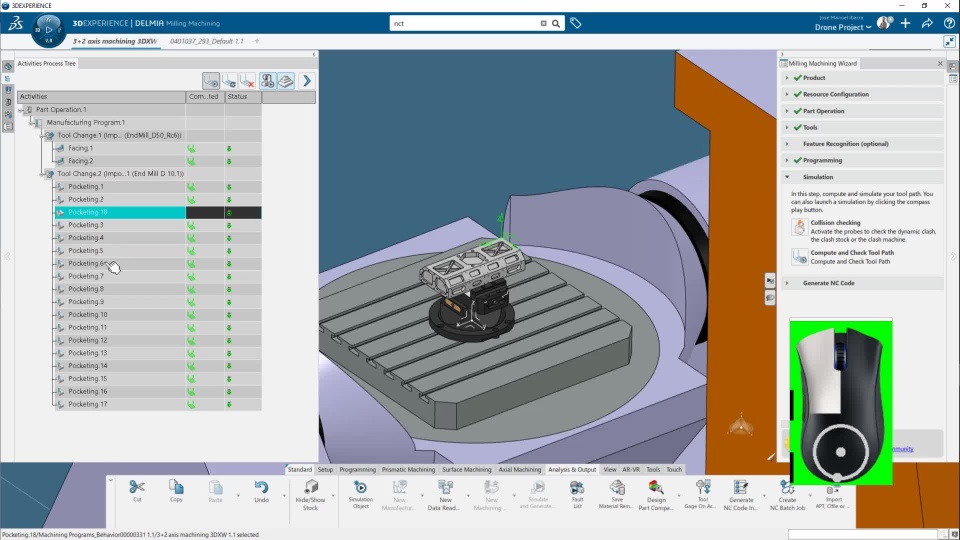This screenshot has width=960, height=540.
Task: Select Facing.1 in the activities tree
Action: (80, 148)
